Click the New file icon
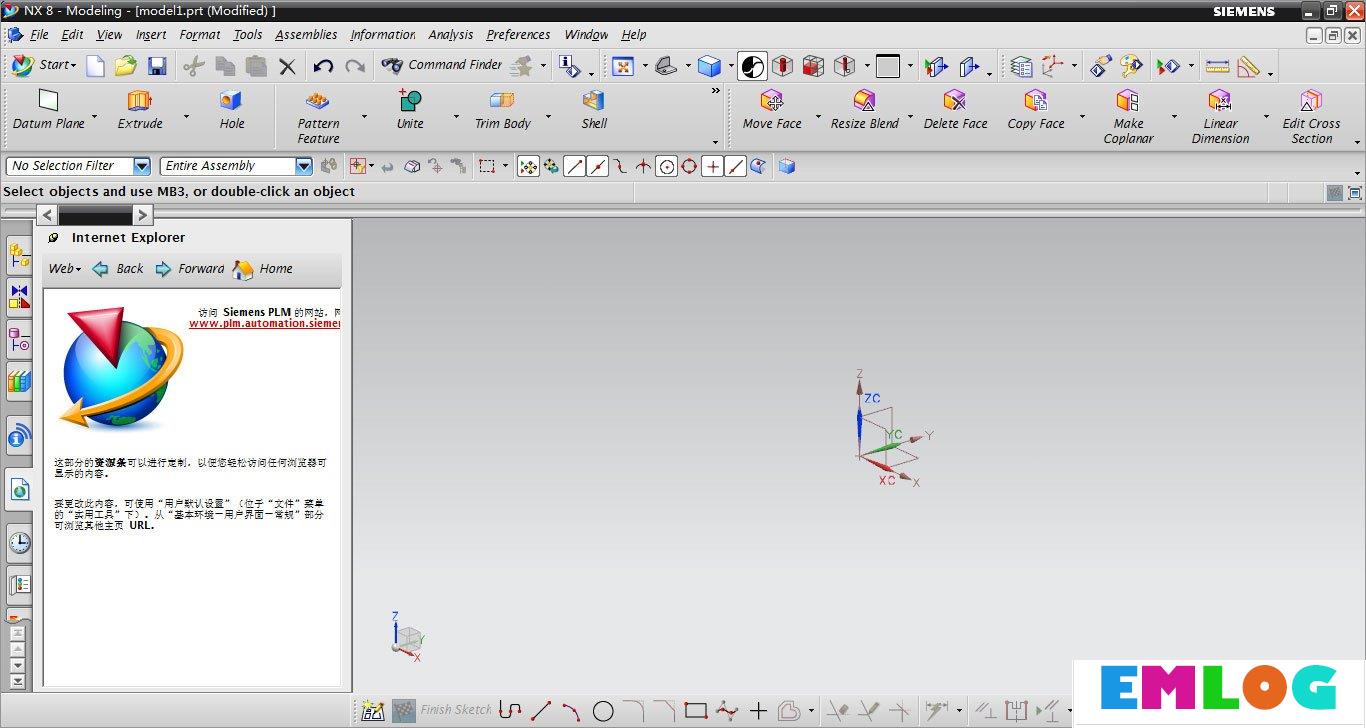Screen dimensions: 1366x728 tap(95, 66)
